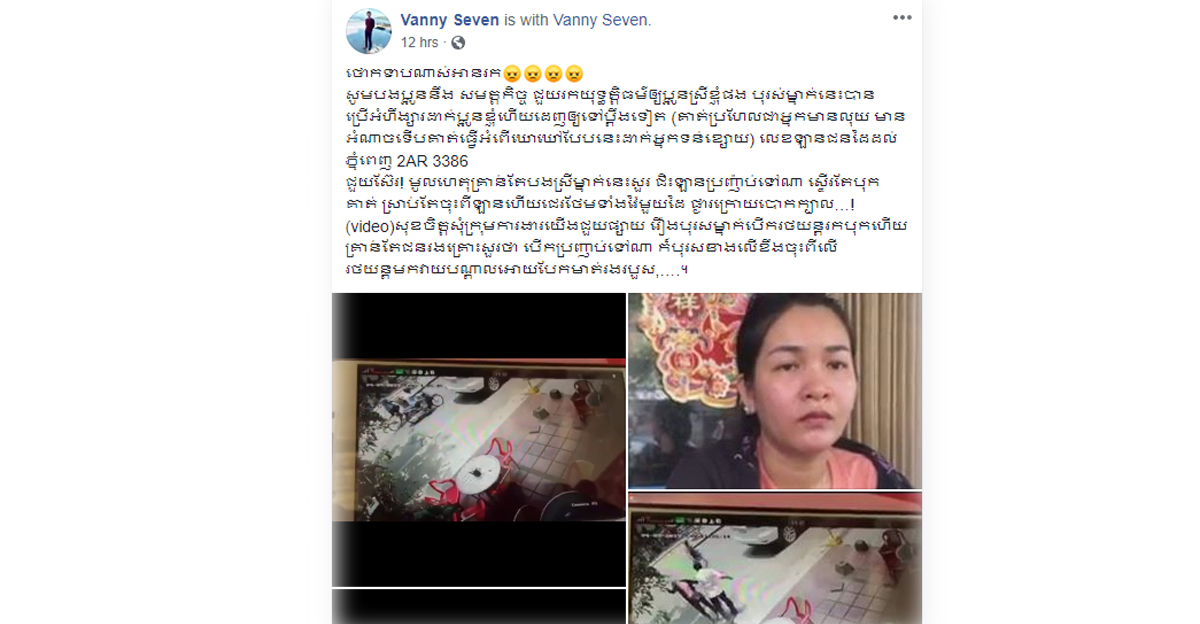Click the first line of the post text
Screen dimensions: 1200x624
point(462,73)
